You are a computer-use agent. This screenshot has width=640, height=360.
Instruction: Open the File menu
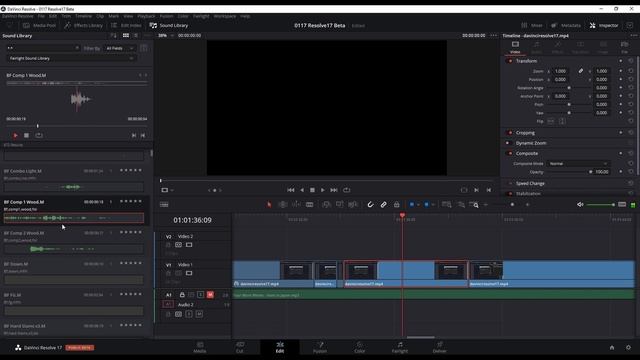click(x=41, y=16)
